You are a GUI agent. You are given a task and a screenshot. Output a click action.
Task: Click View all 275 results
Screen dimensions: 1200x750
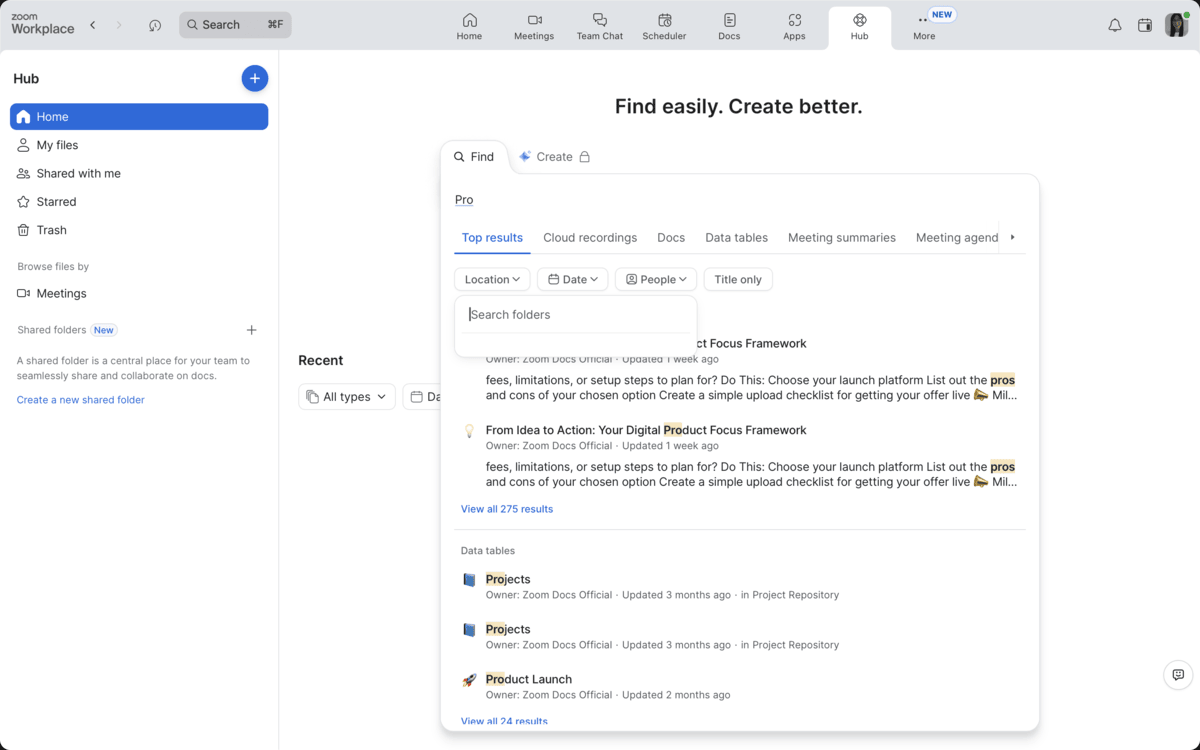click(507, 509)
